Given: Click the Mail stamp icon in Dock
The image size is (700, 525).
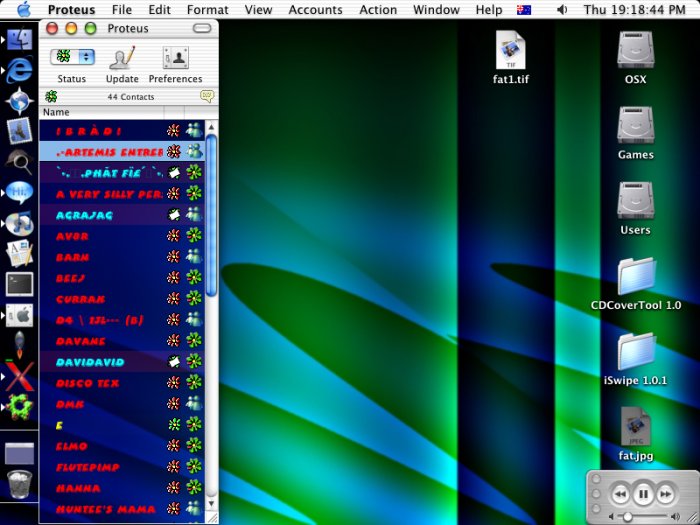Looking at the screenshot, I should coord(20,130).
